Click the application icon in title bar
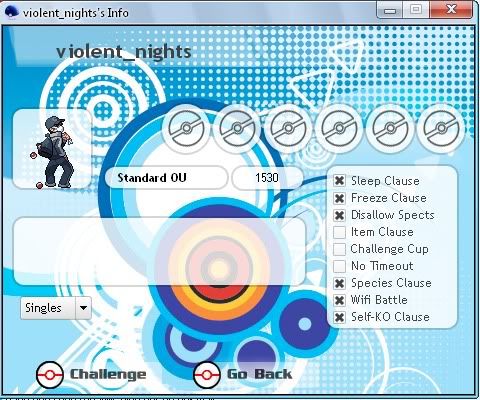The height and width of the screenshot is (400, 480). 12,13
